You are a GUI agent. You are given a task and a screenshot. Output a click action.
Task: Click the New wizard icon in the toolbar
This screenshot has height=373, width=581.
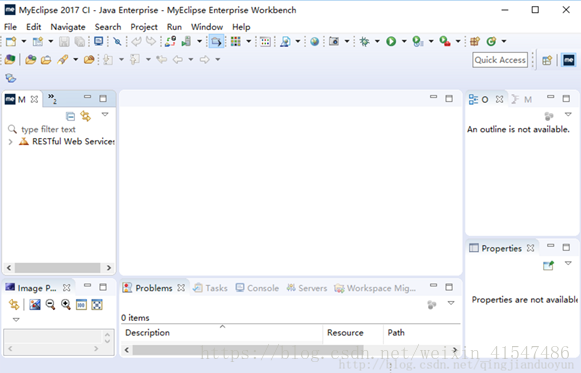[11, 41]
